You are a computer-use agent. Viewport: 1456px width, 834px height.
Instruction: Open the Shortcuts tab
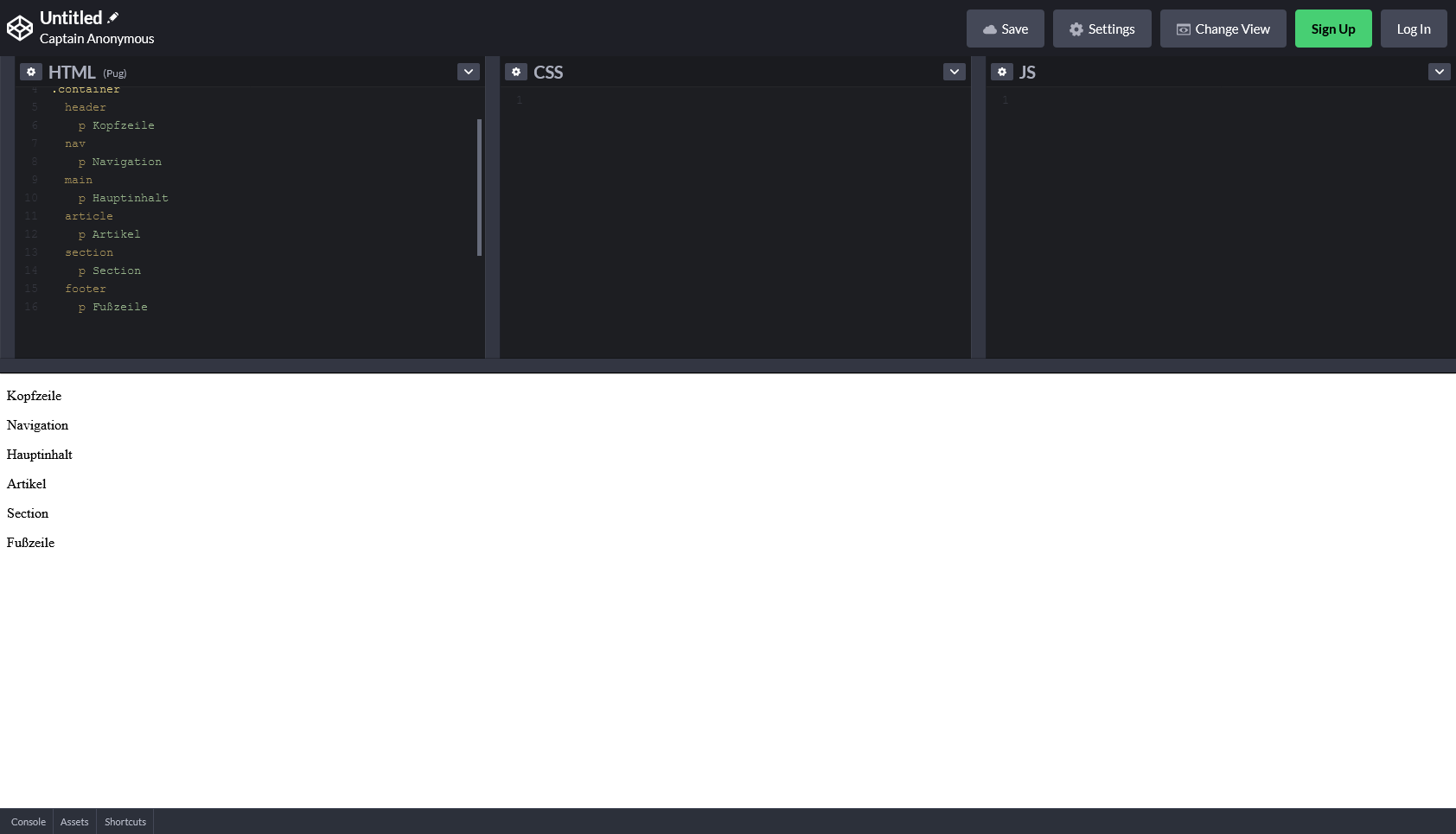coord(125,822)
